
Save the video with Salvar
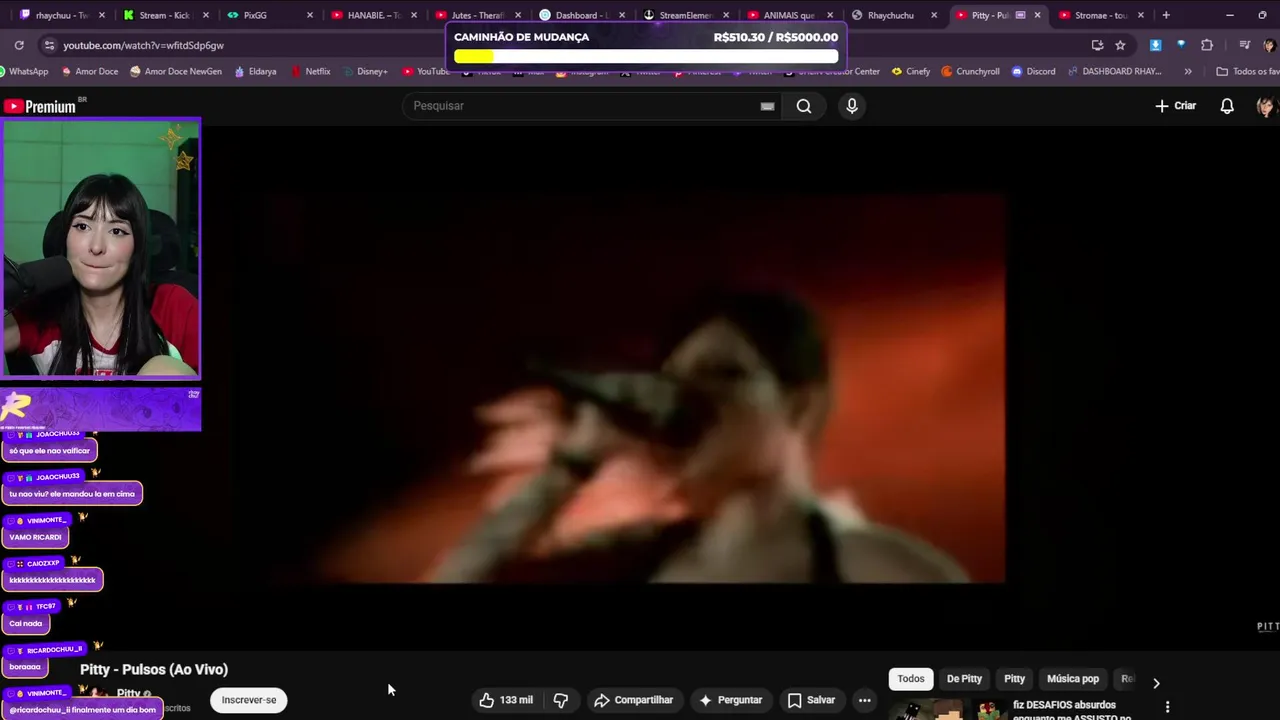(x=811, y=700)
